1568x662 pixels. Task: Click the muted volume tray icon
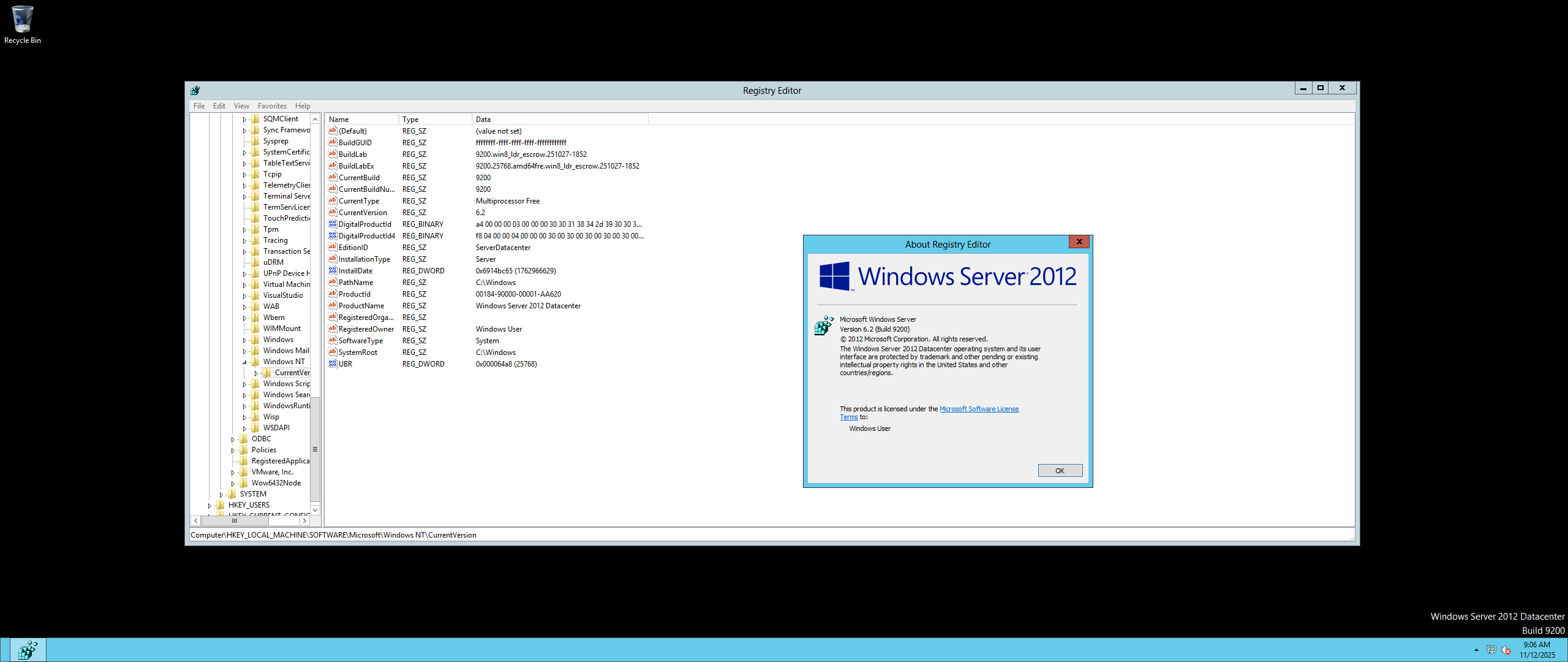click(x=1506, y=650)
